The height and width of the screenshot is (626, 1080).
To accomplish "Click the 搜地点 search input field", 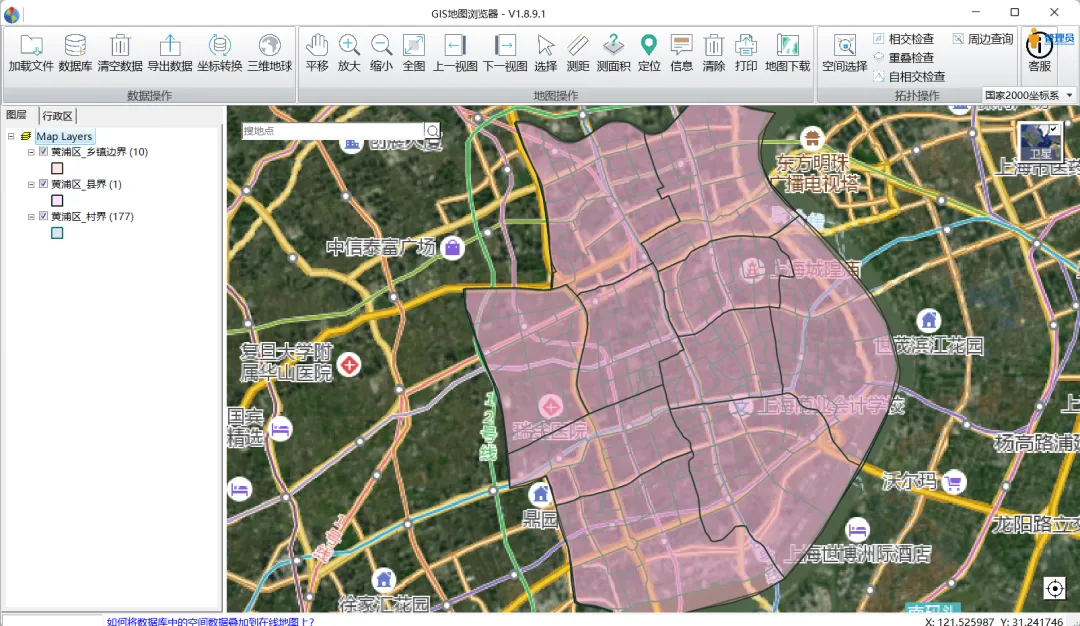I will (333, 131).
